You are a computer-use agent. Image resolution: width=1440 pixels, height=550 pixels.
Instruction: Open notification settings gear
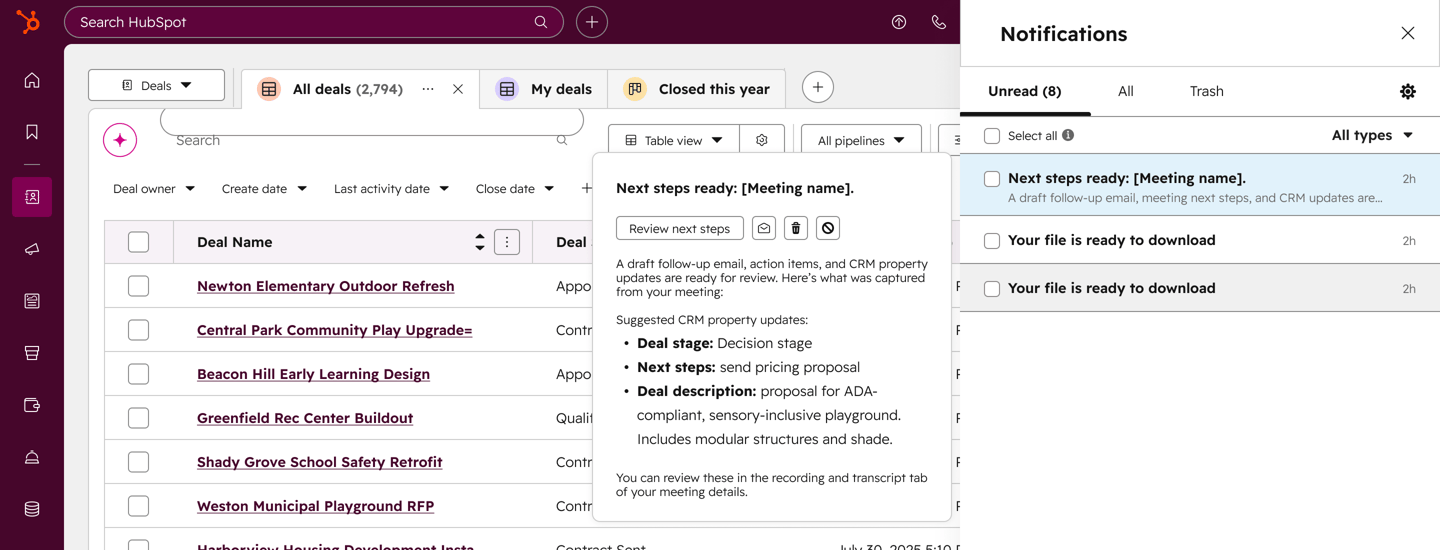1408,91
